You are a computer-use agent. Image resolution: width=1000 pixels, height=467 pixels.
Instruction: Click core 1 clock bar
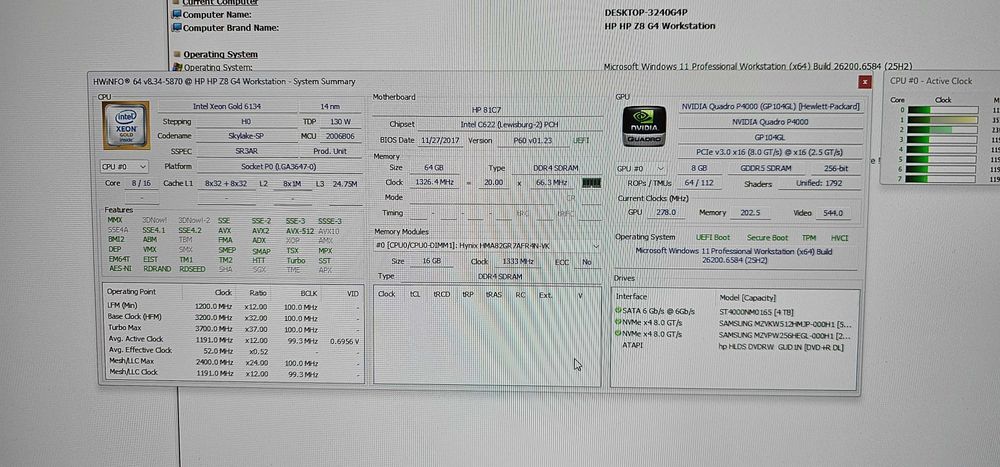click(x=943, y=120)
